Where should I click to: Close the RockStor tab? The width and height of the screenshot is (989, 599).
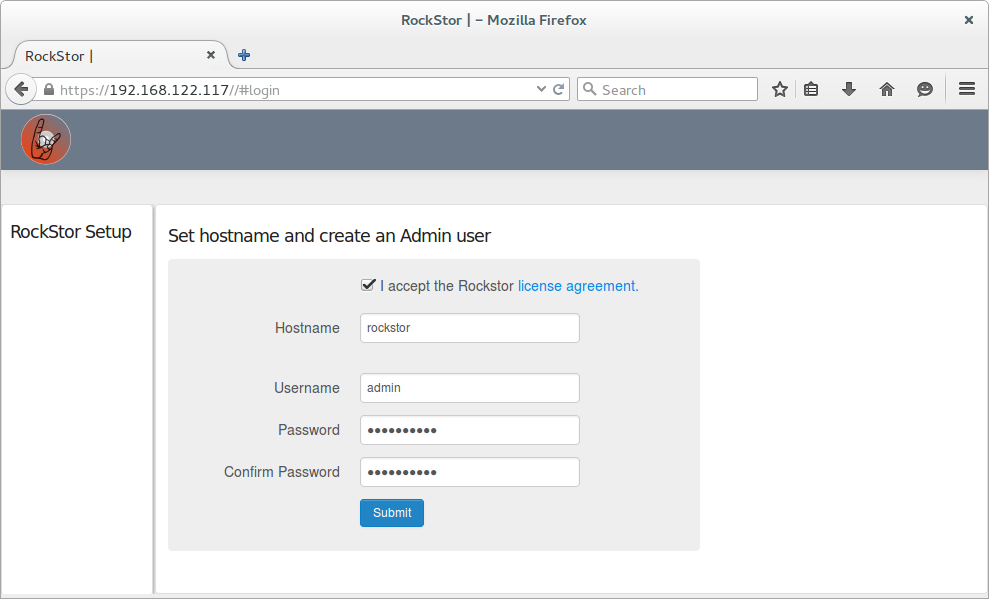(211, 55)
